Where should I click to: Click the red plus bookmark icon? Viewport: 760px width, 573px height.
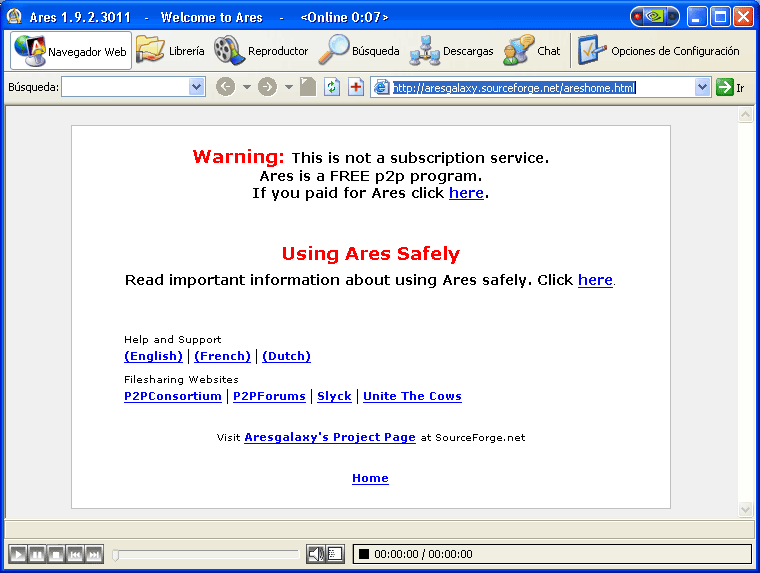click(x=356, y=87)
